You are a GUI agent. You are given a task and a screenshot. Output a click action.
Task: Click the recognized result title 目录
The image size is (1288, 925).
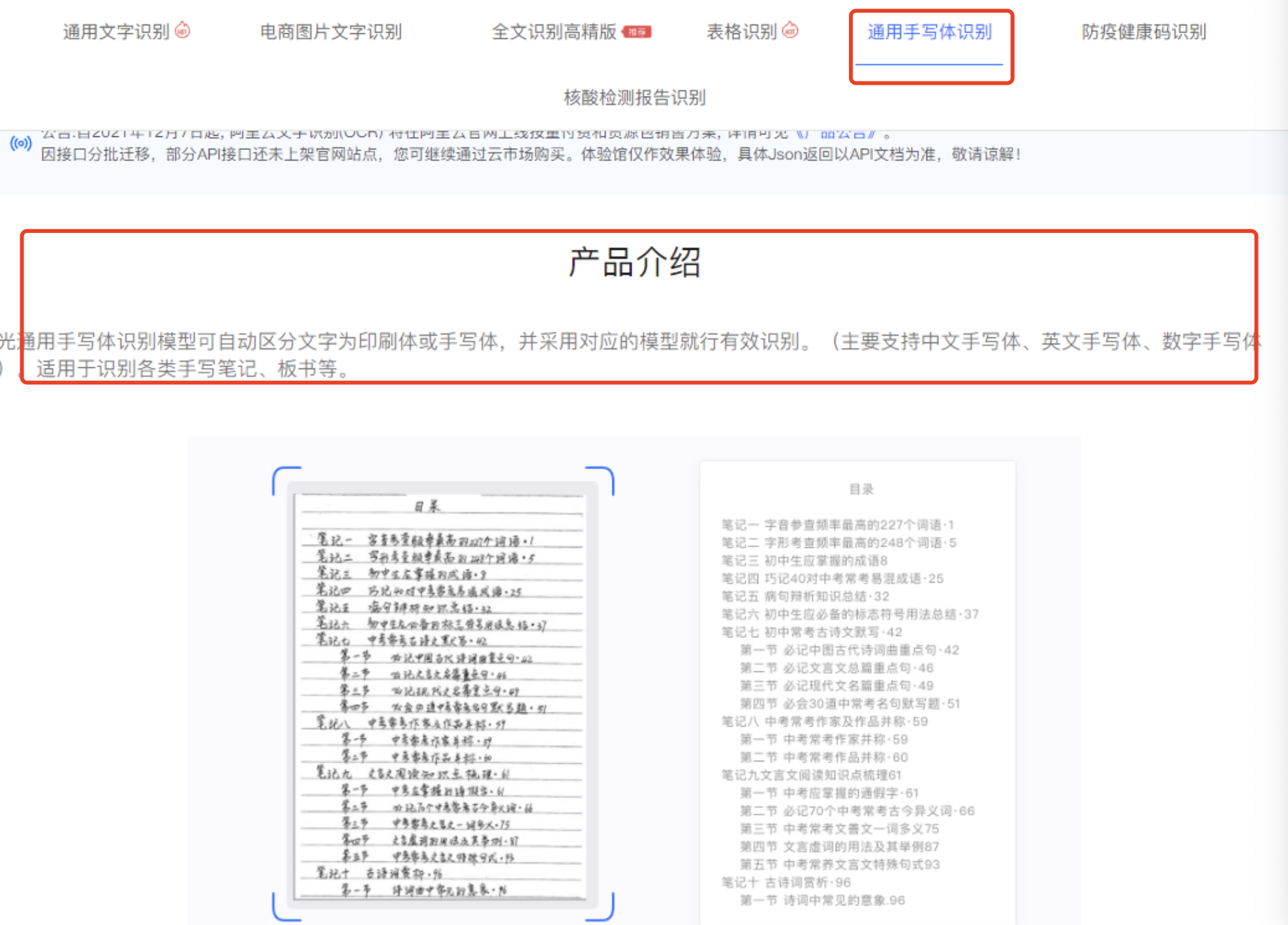(x=861, y=489)
